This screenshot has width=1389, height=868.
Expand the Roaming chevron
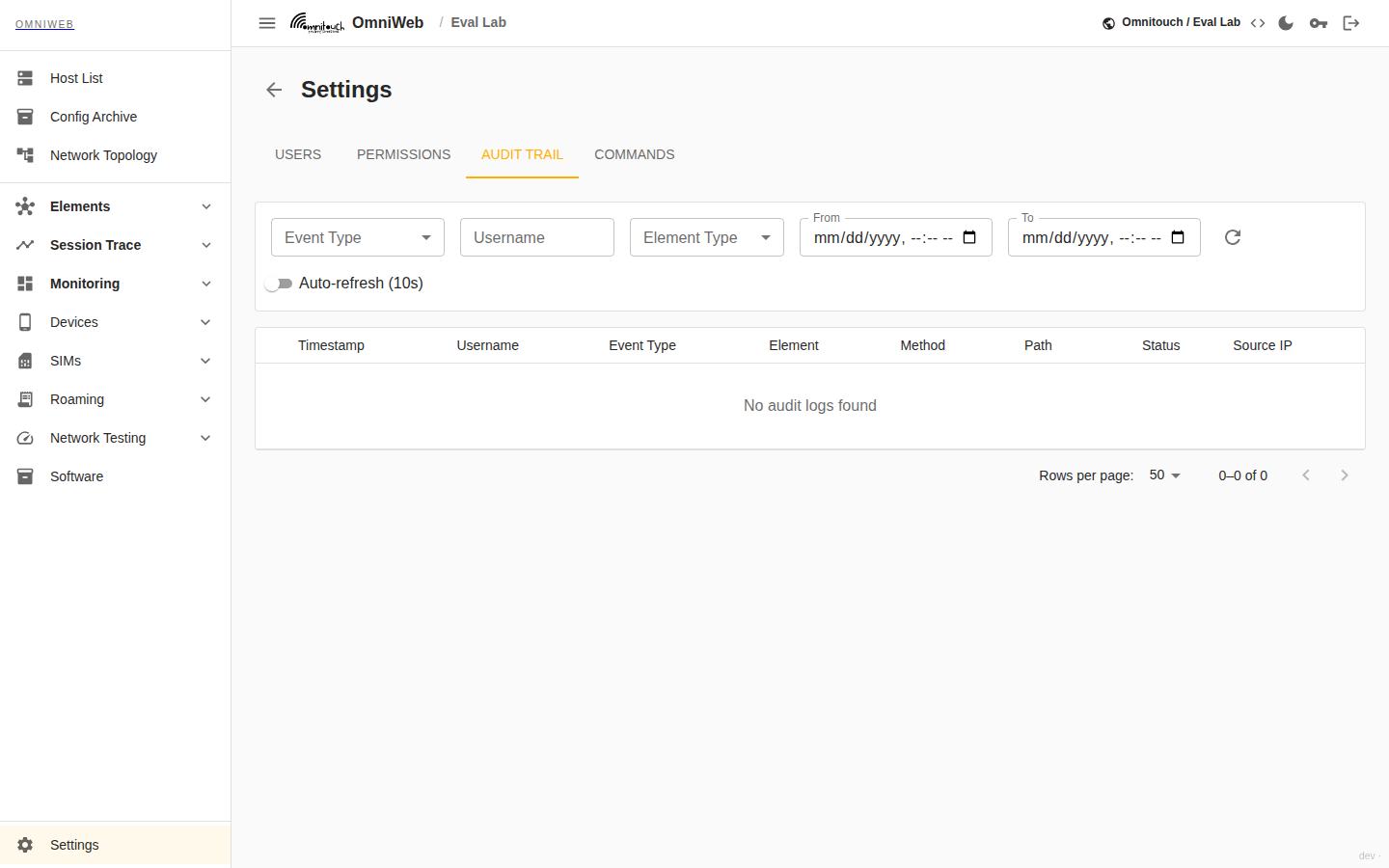pos(205,399)
